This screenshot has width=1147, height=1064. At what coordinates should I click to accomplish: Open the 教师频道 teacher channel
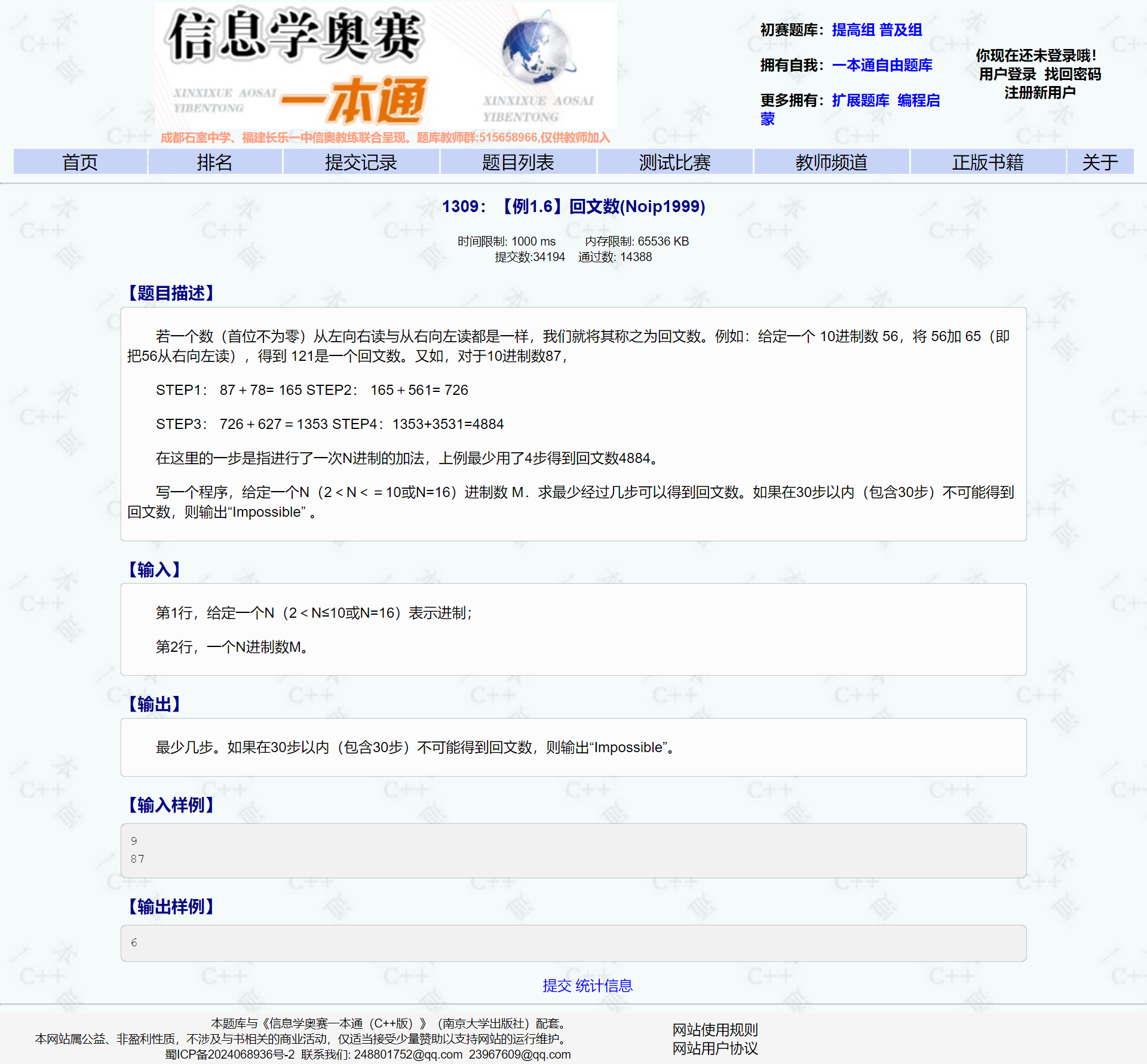coord(831,162)
